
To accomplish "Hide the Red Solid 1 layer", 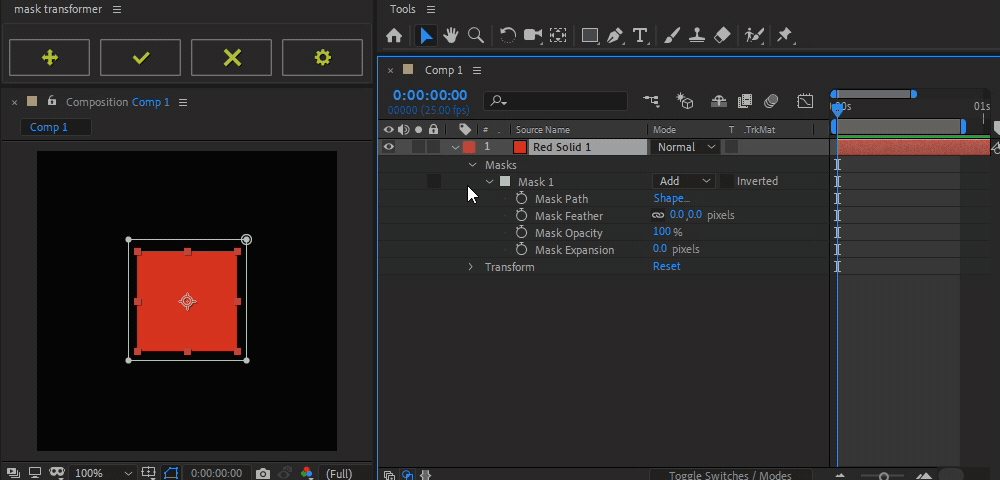I will 389,147.
